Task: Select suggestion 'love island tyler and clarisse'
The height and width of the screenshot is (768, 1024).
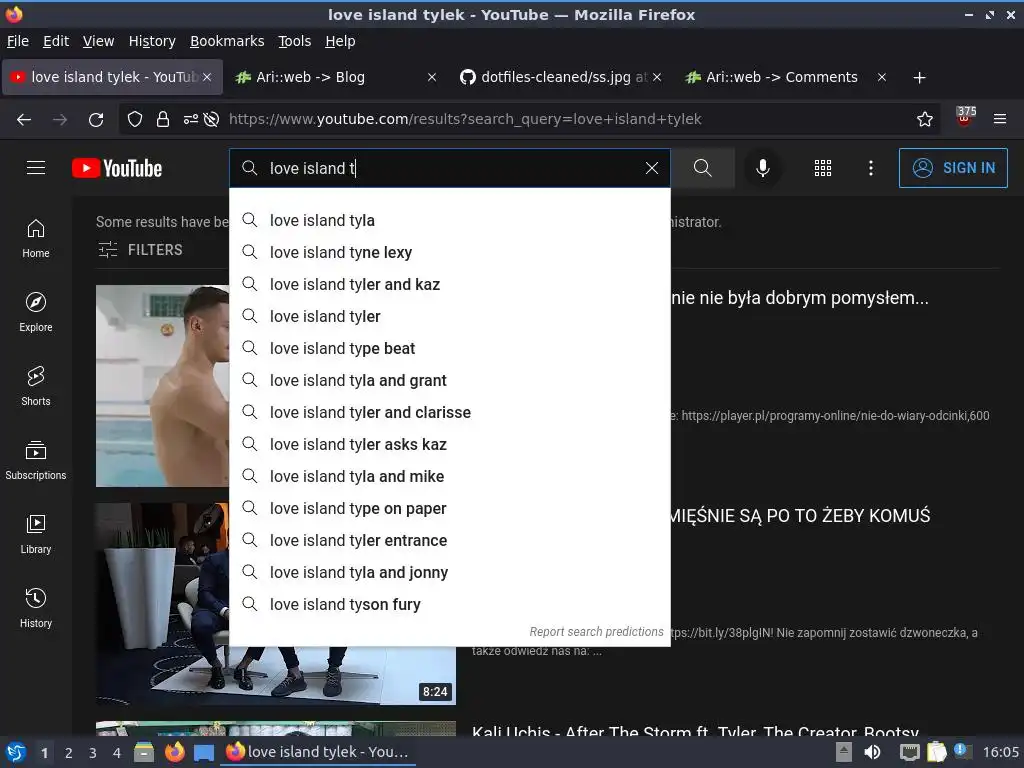Action: pyautogui.click(x=450, y=412)
